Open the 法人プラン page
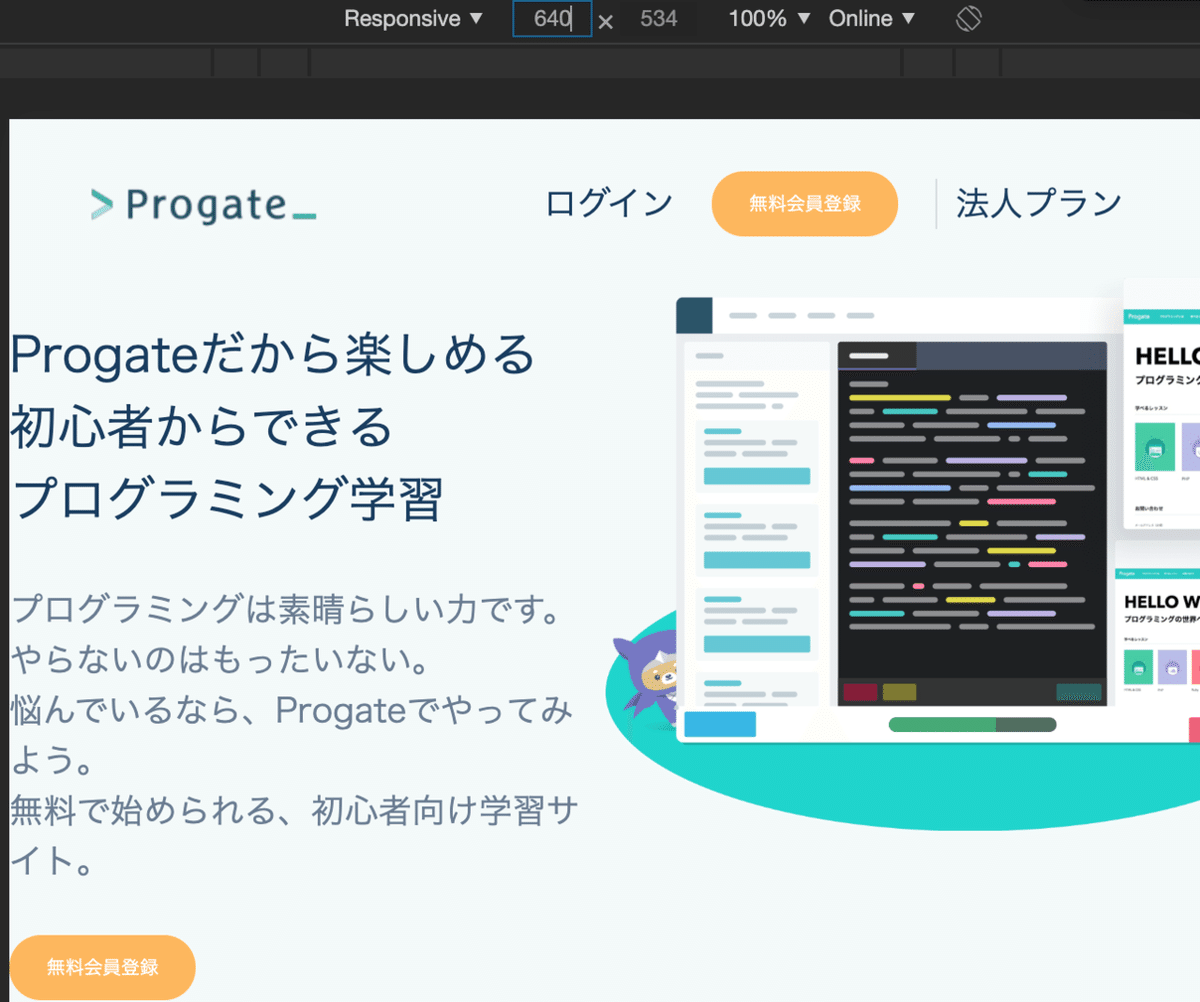Viewport: 1200px width, 1002px height. click(x=1037, y=202)
